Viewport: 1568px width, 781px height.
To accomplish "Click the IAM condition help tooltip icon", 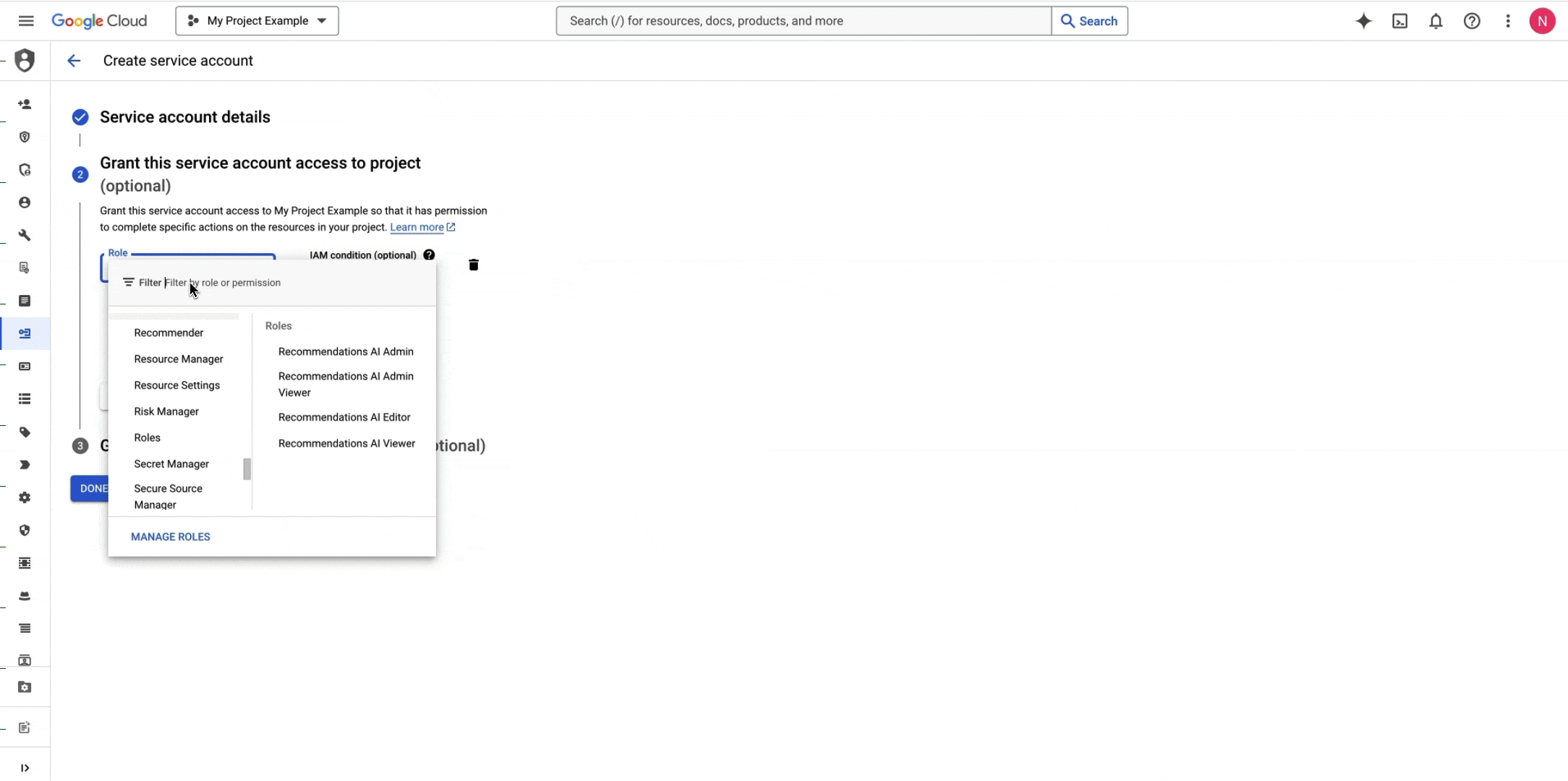I will click(429, 255).
